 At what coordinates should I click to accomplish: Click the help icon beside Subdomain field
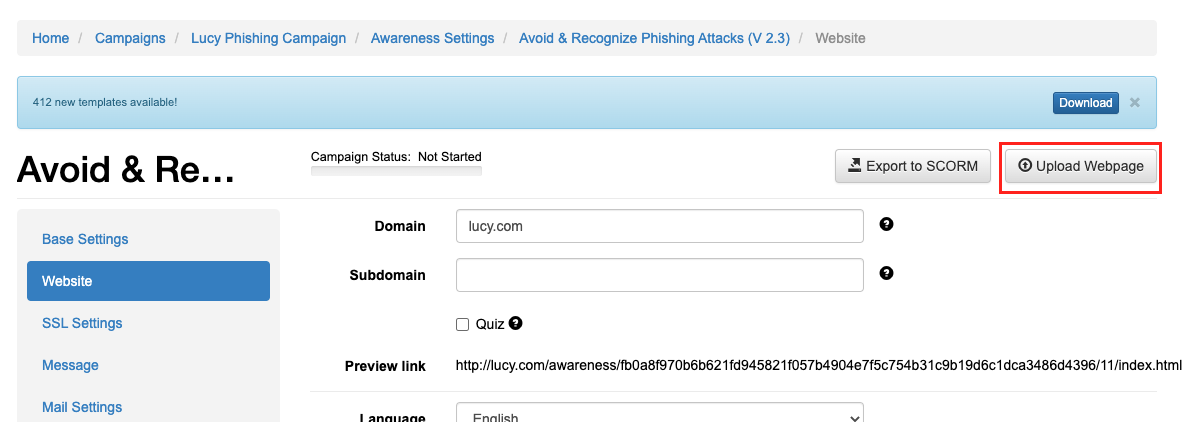886,273
